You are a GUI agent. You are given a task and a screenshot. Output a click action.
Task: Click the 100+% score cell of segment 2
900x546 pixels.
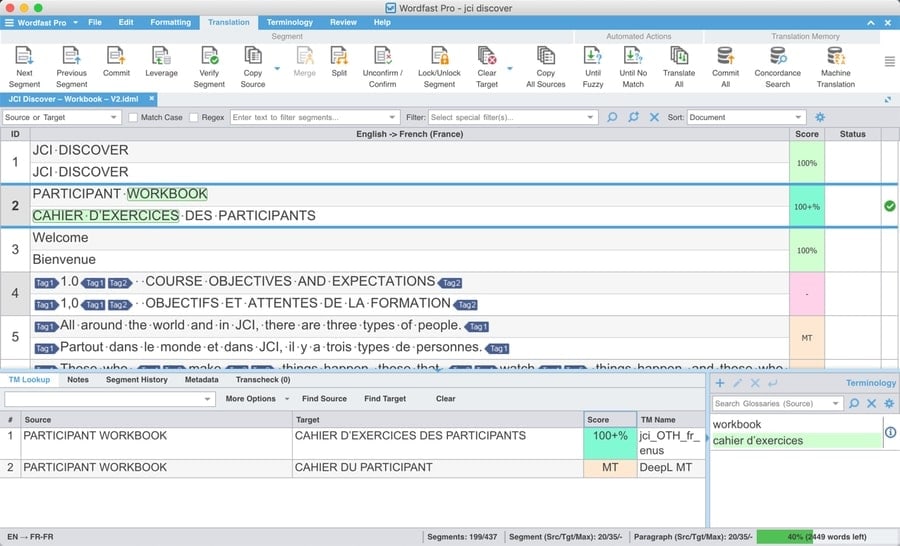coord(806,206)
